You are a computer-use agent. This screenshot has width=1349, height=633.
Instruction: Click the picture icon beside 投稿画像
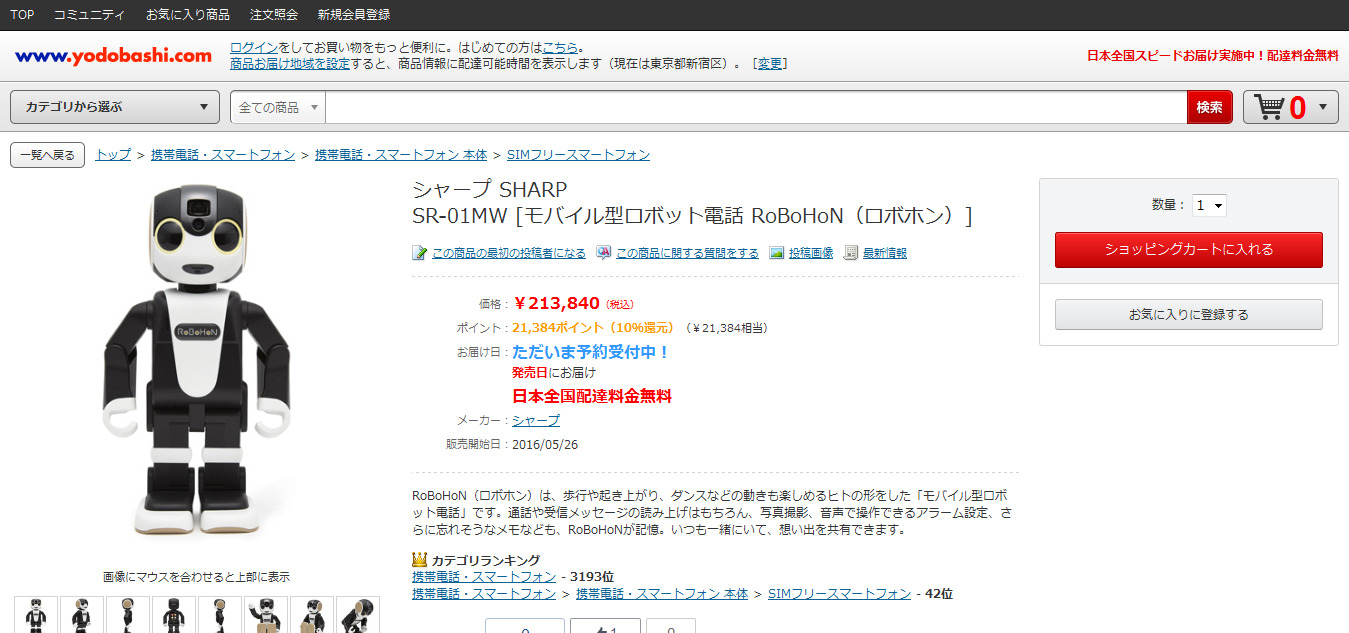pyautogui.click(x=776, y=253)
